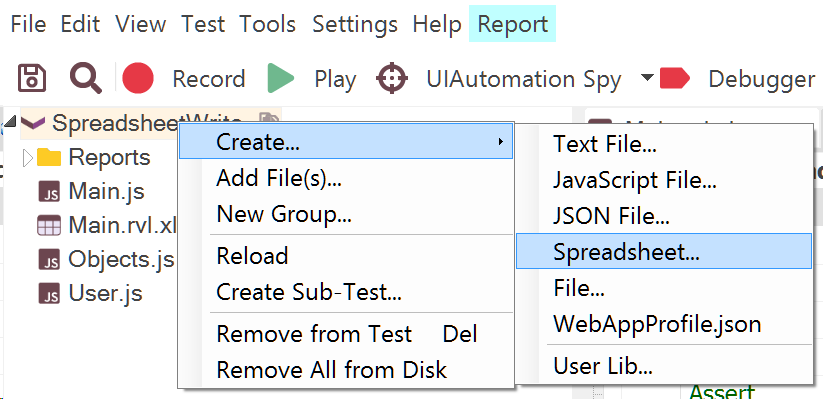Choose JavaScript File... in submenu
The image size is (823, 399).
point(635,181)
